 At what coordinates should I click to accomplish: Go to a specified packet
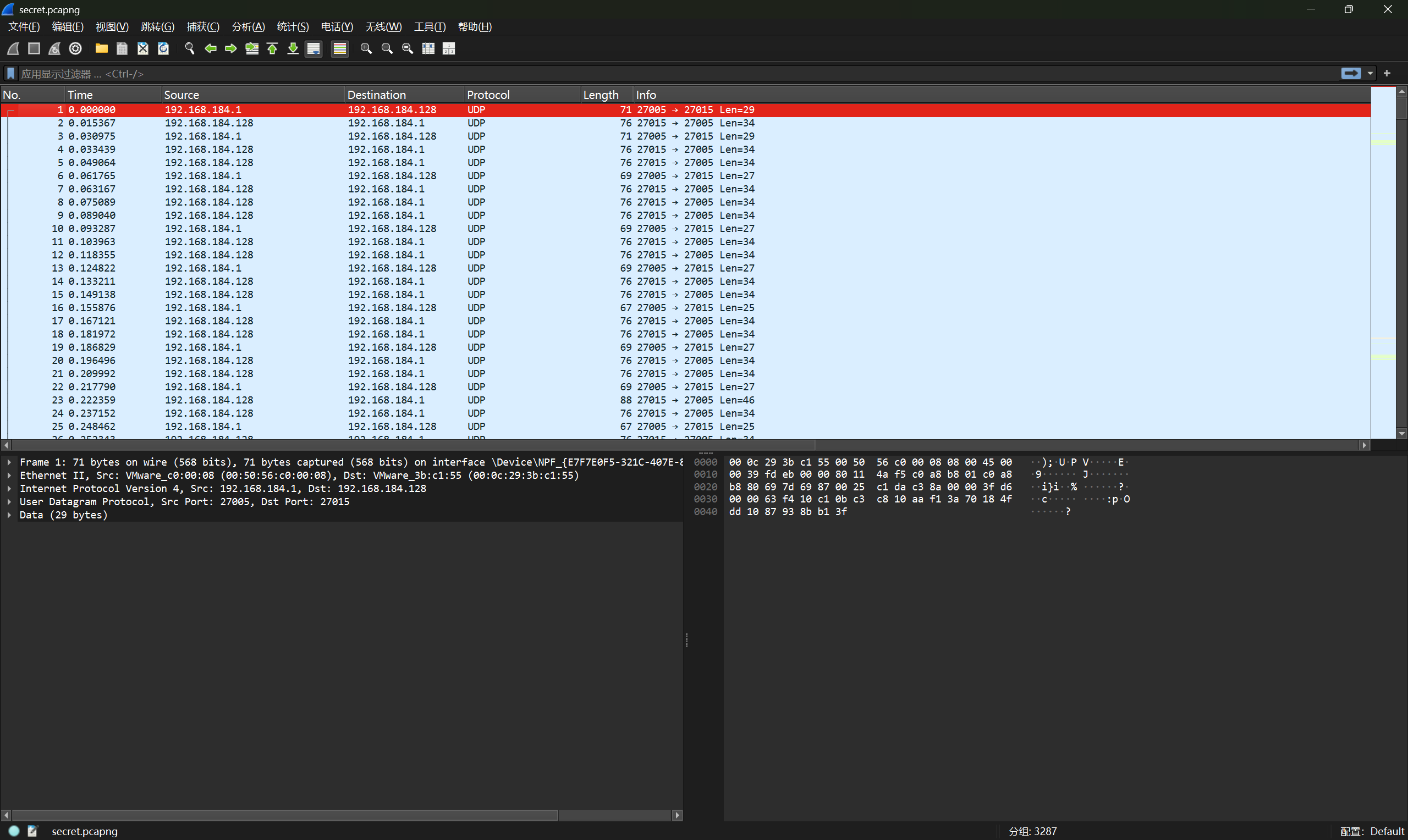click(x=252, y=49)
